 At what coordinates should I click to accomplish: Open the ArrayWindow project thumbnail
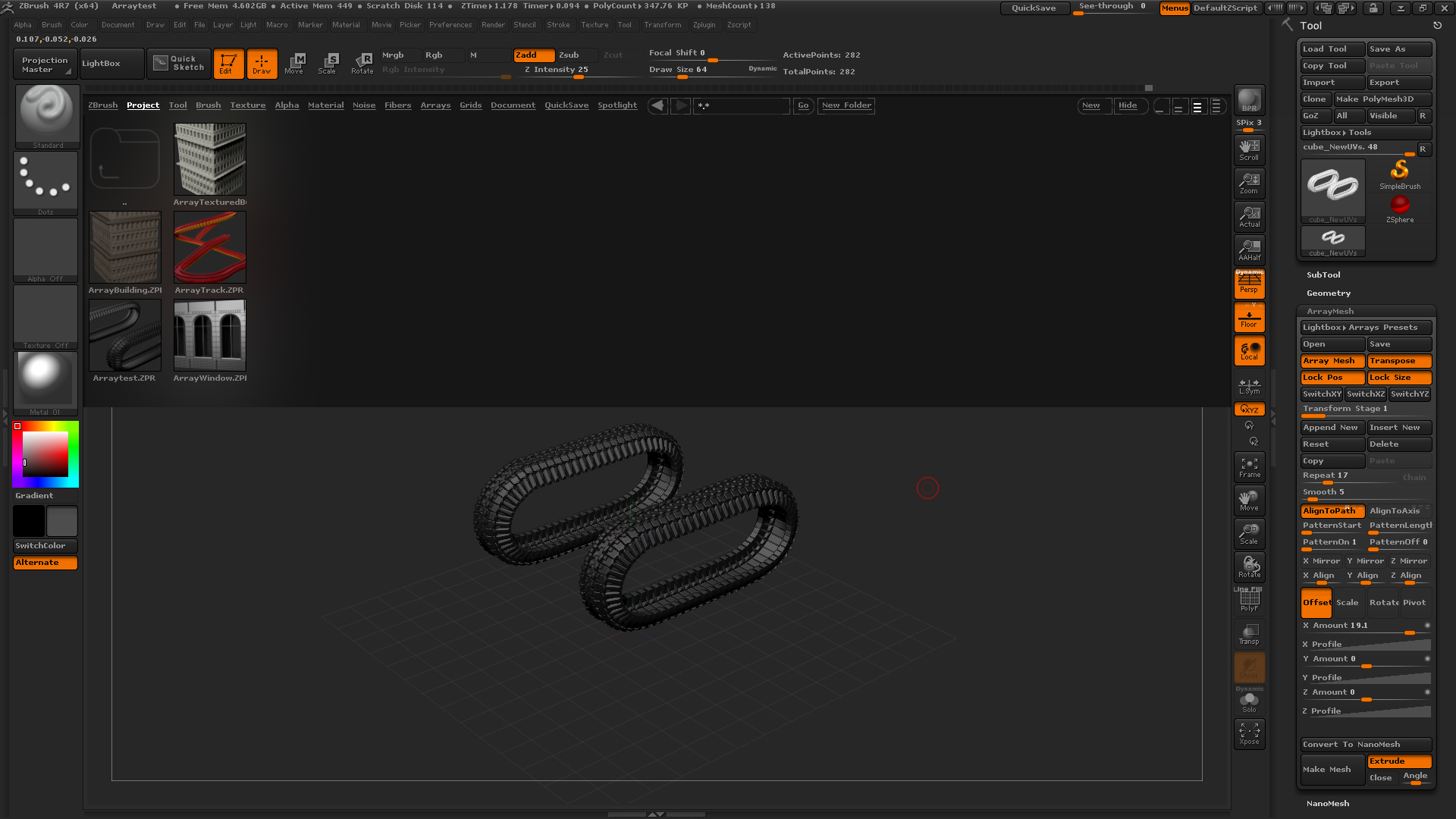click(209, 335)
